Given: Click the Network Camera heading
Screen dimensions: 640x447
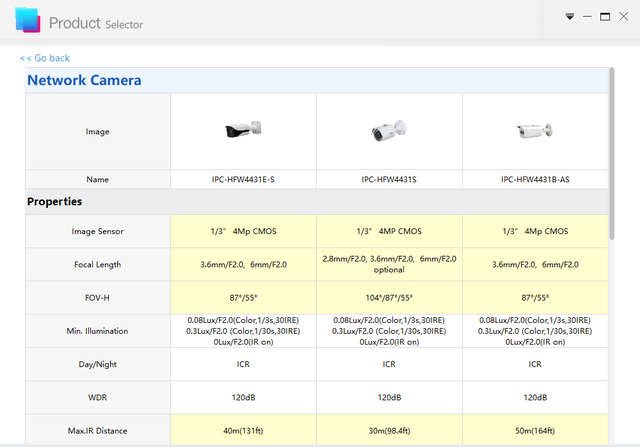Looking at the screenshot, I should pyautogui.click(x=84, y=80).
